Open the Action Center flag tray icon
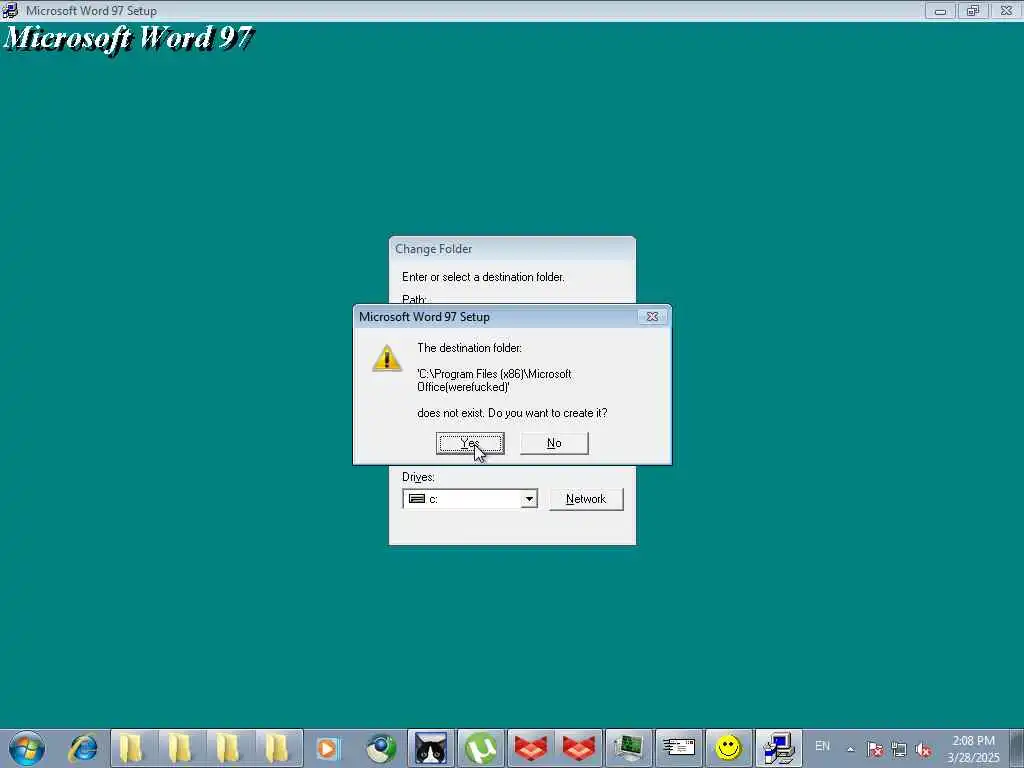Screen dimensions: 1024x768 point(874,749)
